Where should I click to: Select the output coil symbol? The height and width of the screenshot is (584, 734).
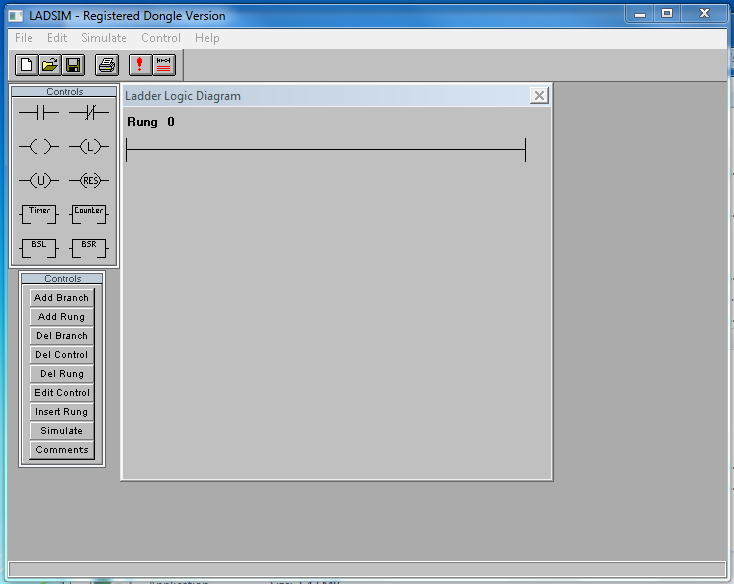pos(39,146)
